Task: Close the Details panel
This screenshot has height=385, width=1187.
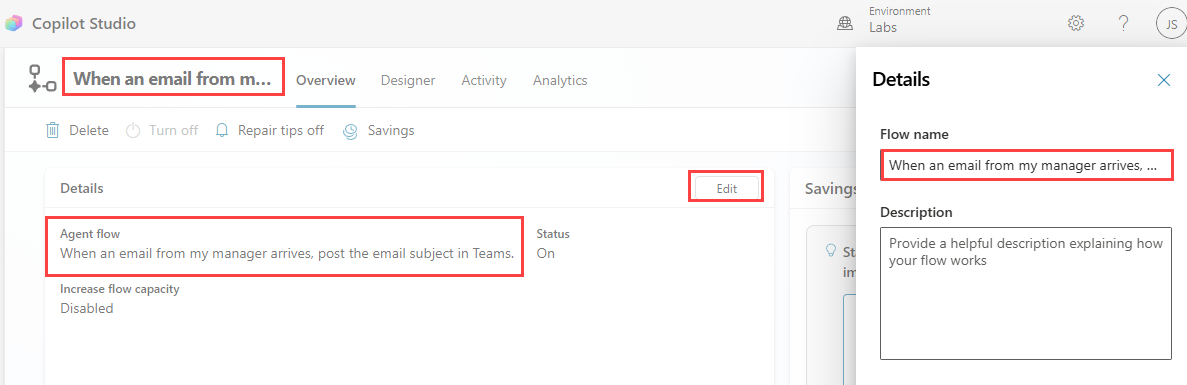Action: coord(1164,79)
